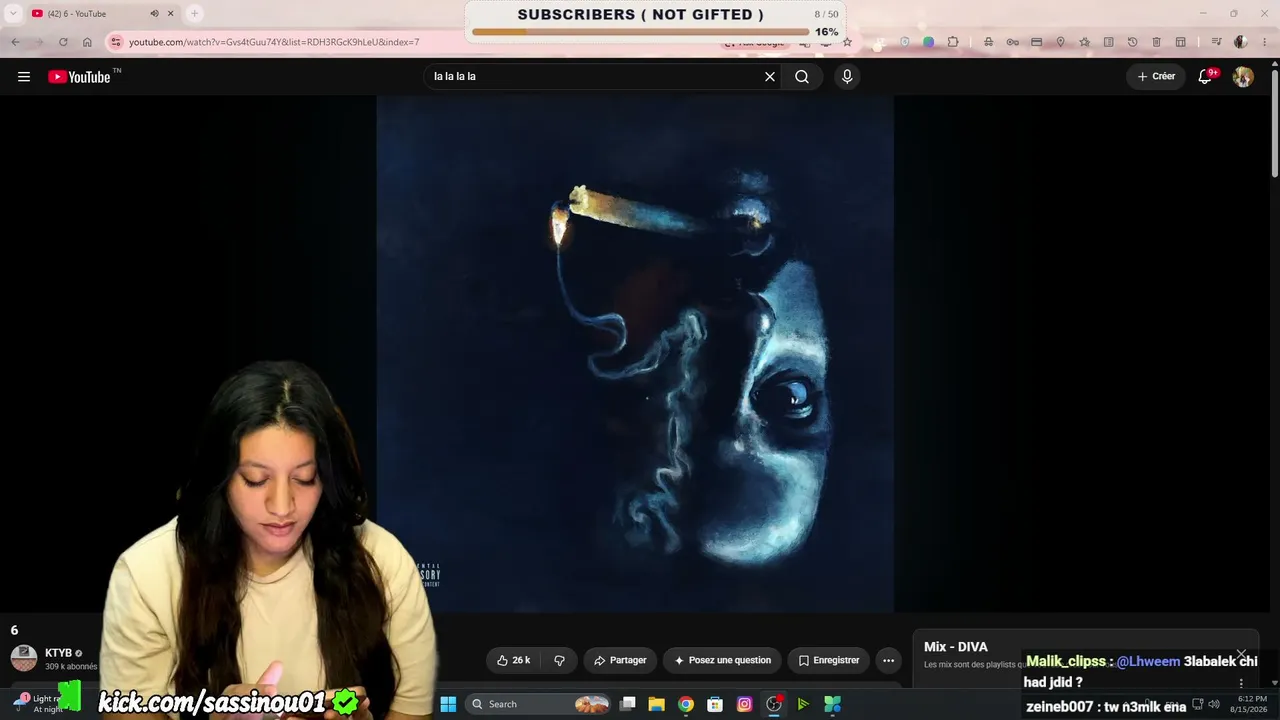Open the addresses location pin icon
The height and width of the screenshot is (720, 1280).
pos(1060,42)
